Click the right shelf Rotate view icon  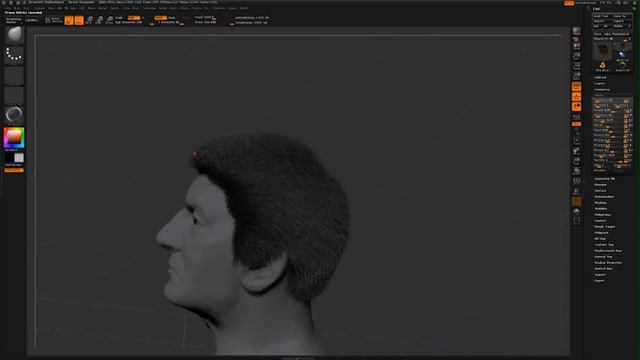point(576,171)
